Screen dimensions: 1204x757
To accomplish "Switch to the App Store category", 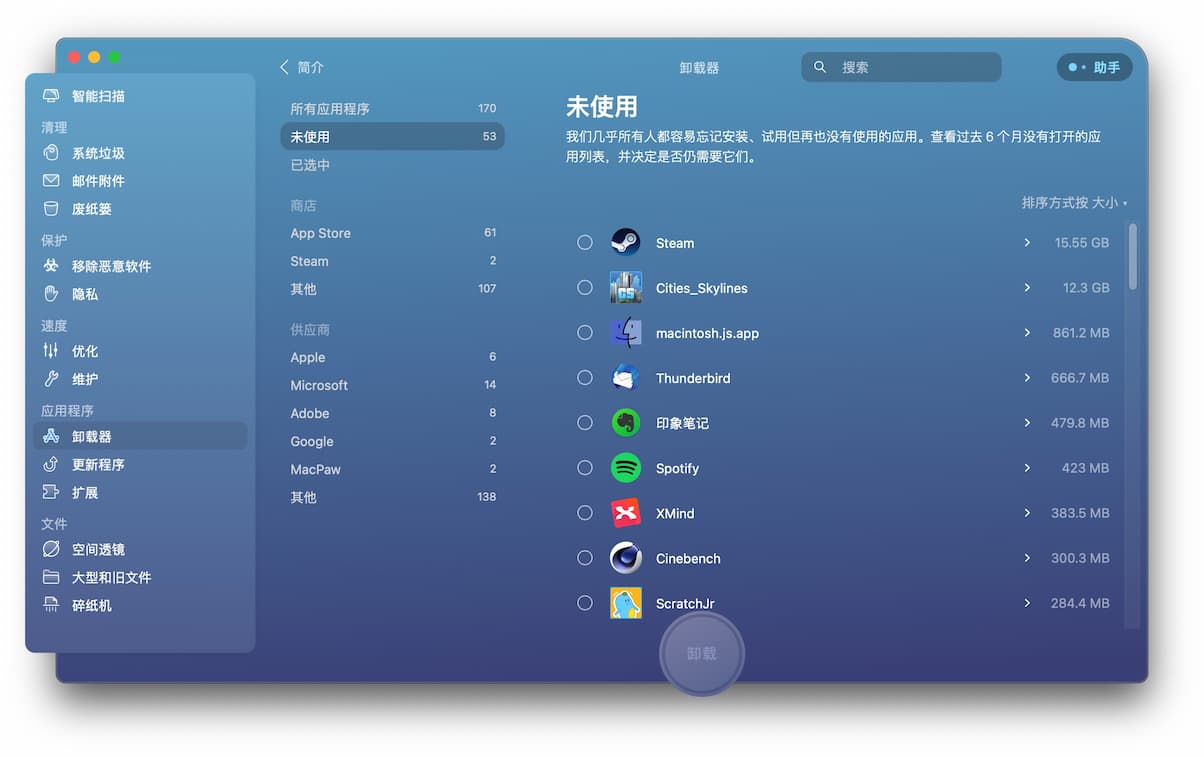I will click(x=321, y=233).
